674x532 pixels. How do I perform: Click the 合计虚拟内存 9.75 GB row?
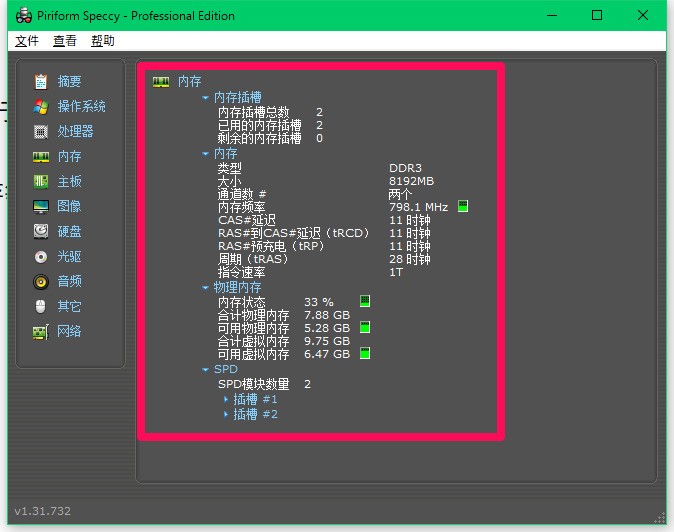[x=284, y=341]
